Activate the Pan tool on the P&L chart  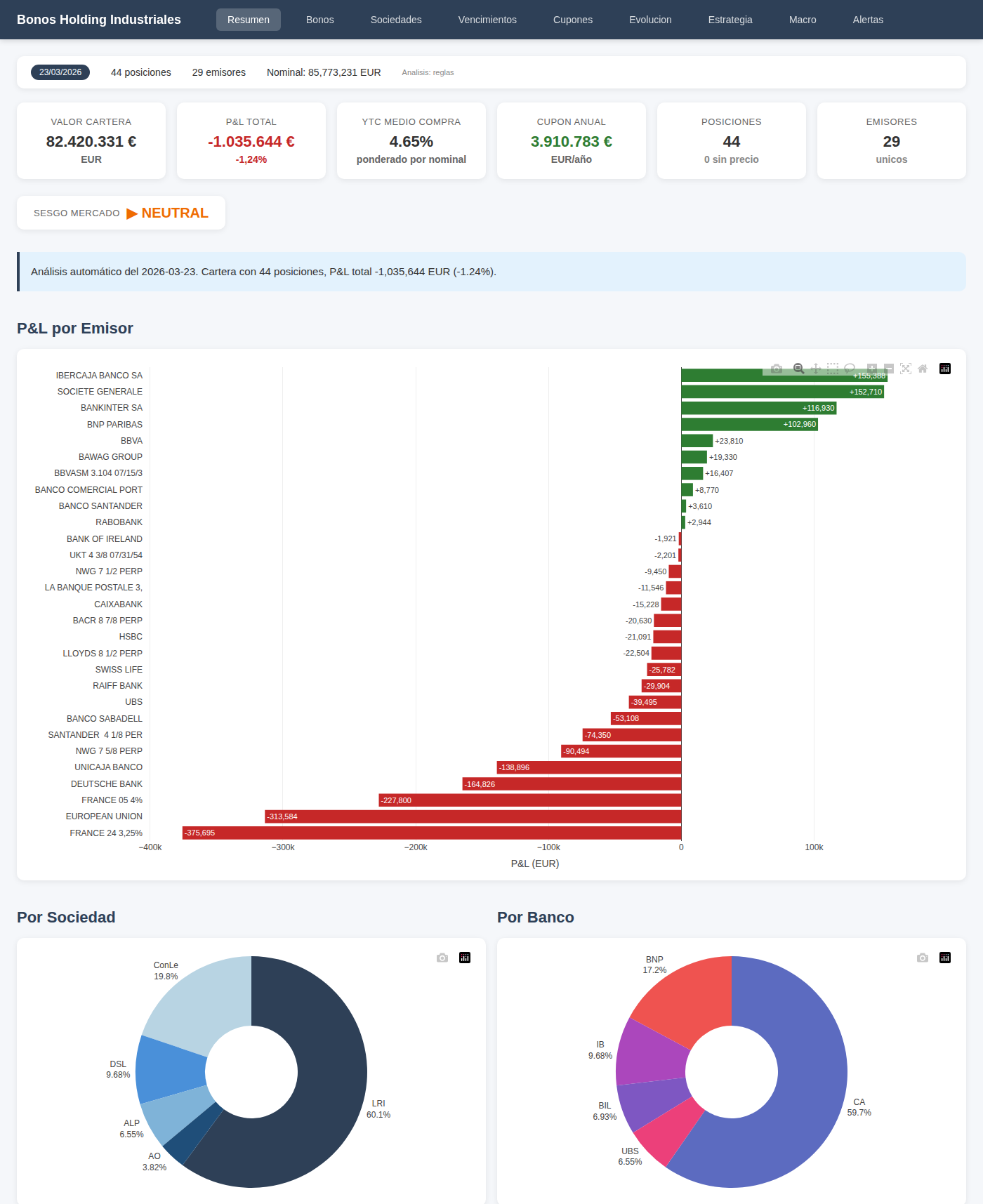click(816, 369)
